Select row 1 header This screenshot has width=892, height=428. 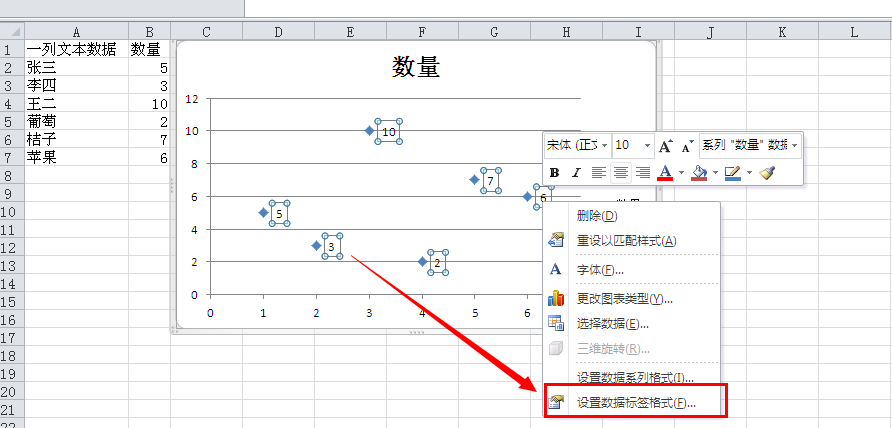(12, 50)
